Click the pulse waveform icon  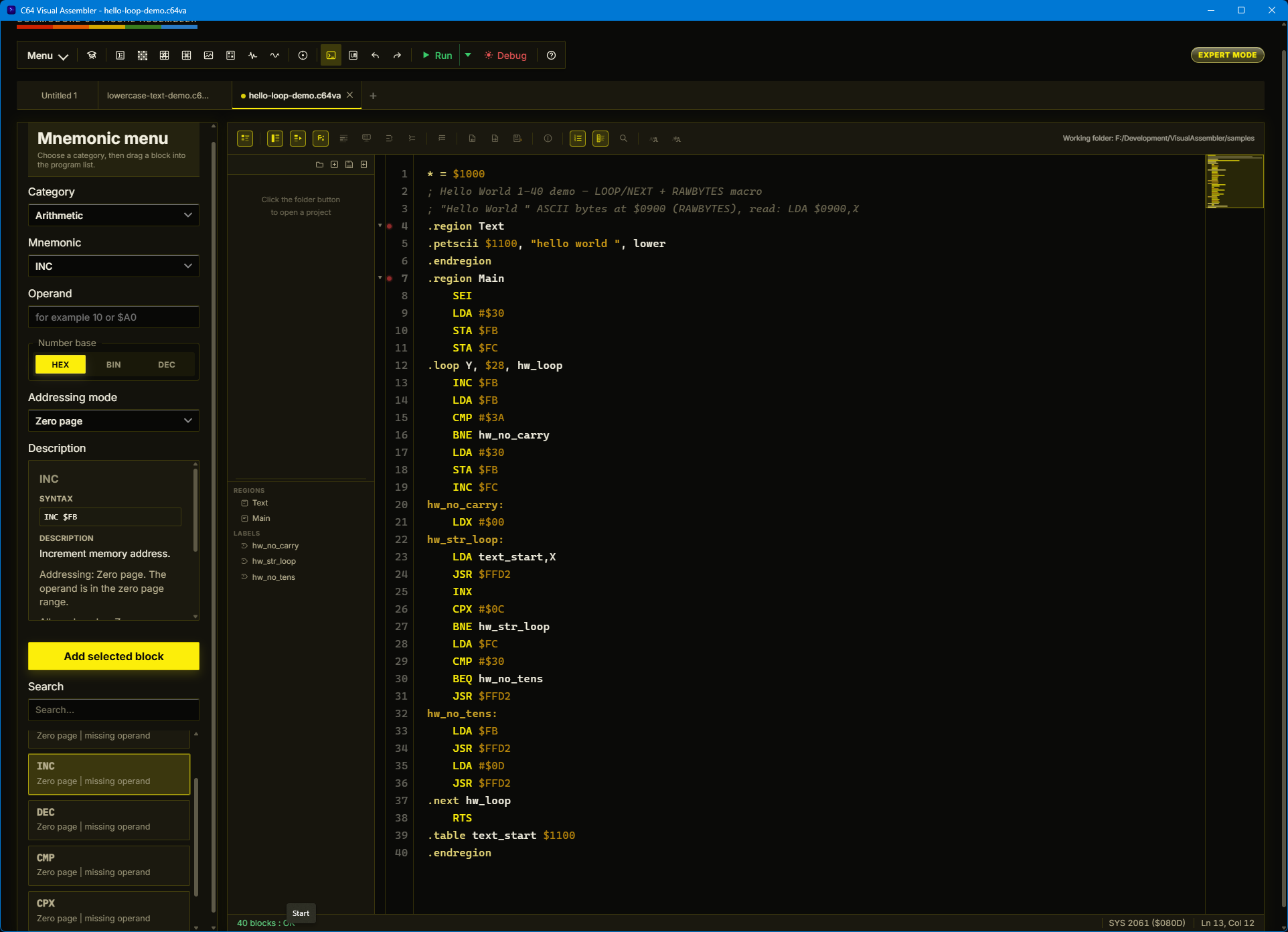pyautogui.click(x=252, y=56)
